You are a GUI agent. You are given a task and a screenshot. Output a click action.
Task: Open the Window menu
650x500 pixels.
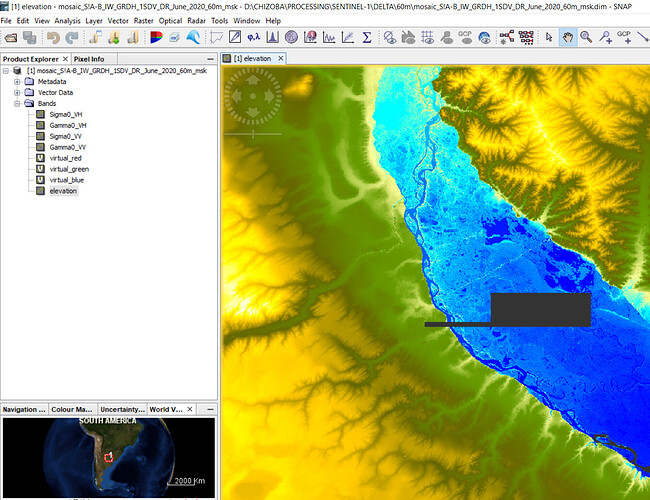247,21
